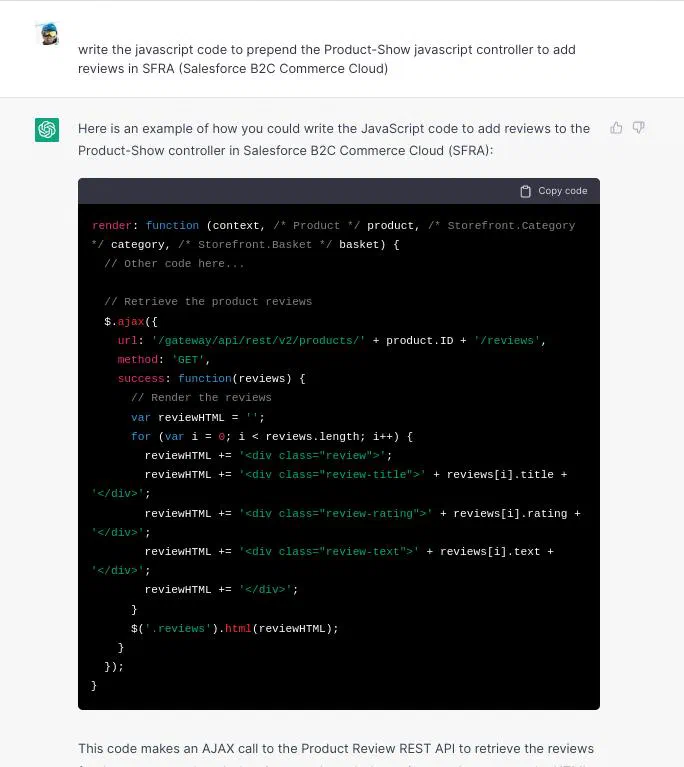The width and height of the screenshot is (684, 767).
Task: Click the 'for (var i = 0; ...' loop line
Action: (x=272, y=436)
